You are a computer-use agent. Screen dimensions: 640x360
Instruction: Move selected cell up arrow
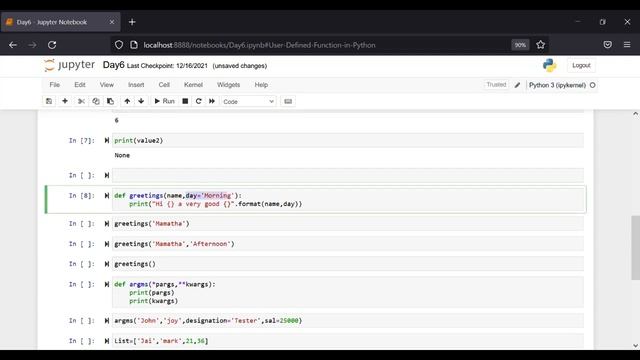(127, 101)
